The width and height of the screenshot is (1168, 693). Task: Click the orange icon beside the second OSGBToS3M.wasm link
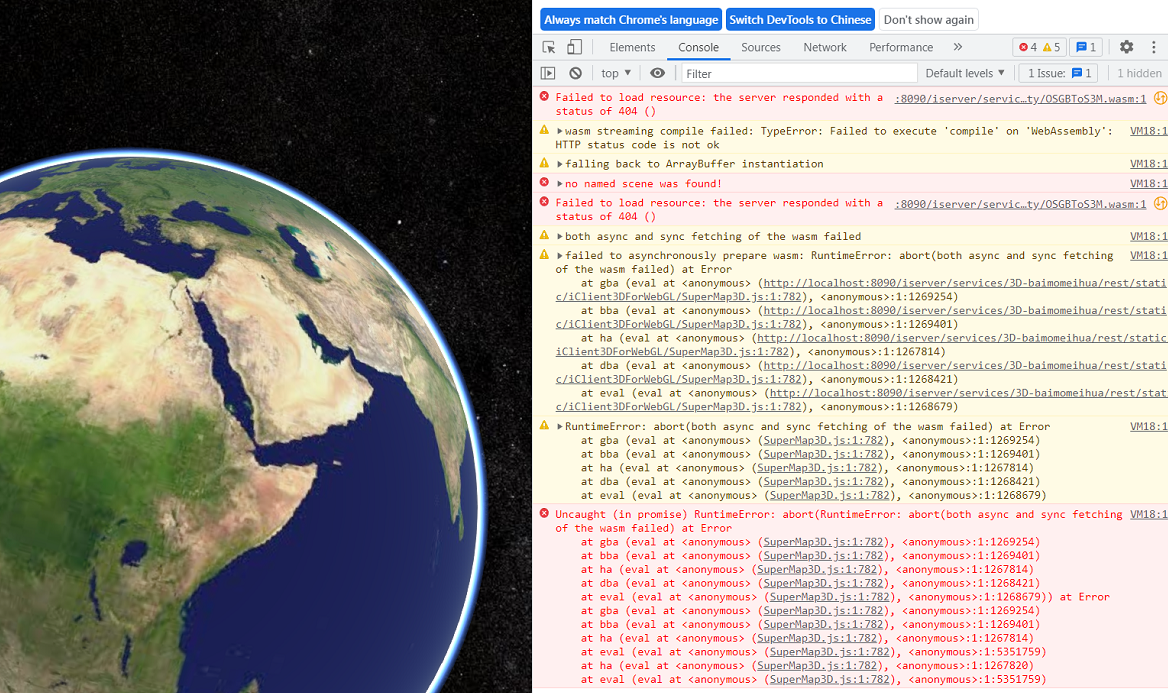point(1160,203)
